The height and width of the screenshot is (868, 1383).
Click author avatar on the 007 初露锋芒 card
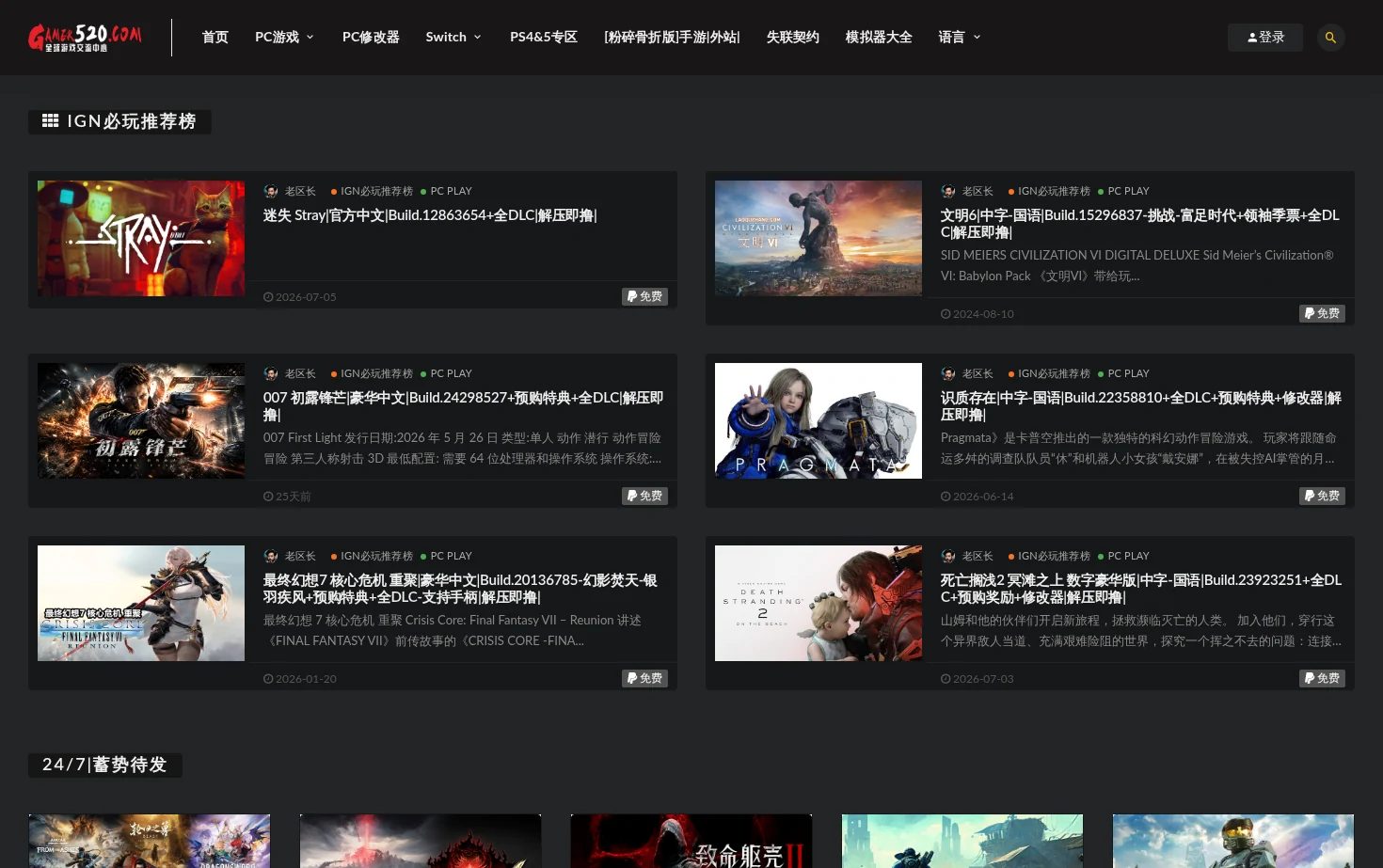coord(271,373)
